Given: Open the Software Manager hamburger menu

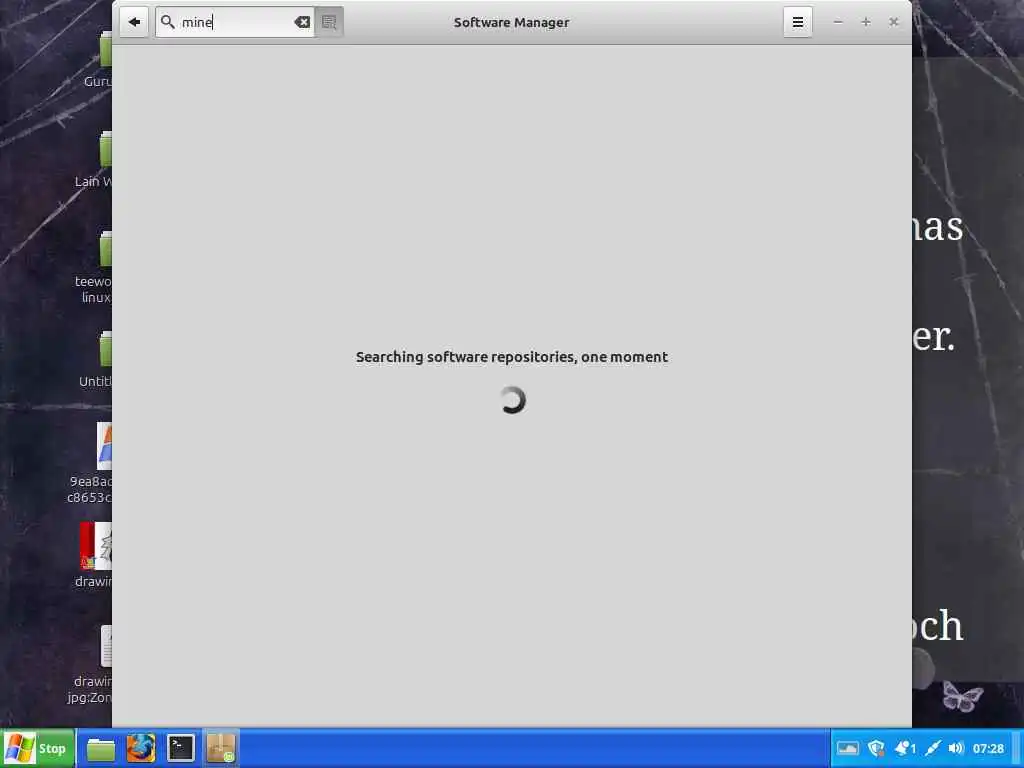Looking at the screenshot, I should (x=797, y=22).
